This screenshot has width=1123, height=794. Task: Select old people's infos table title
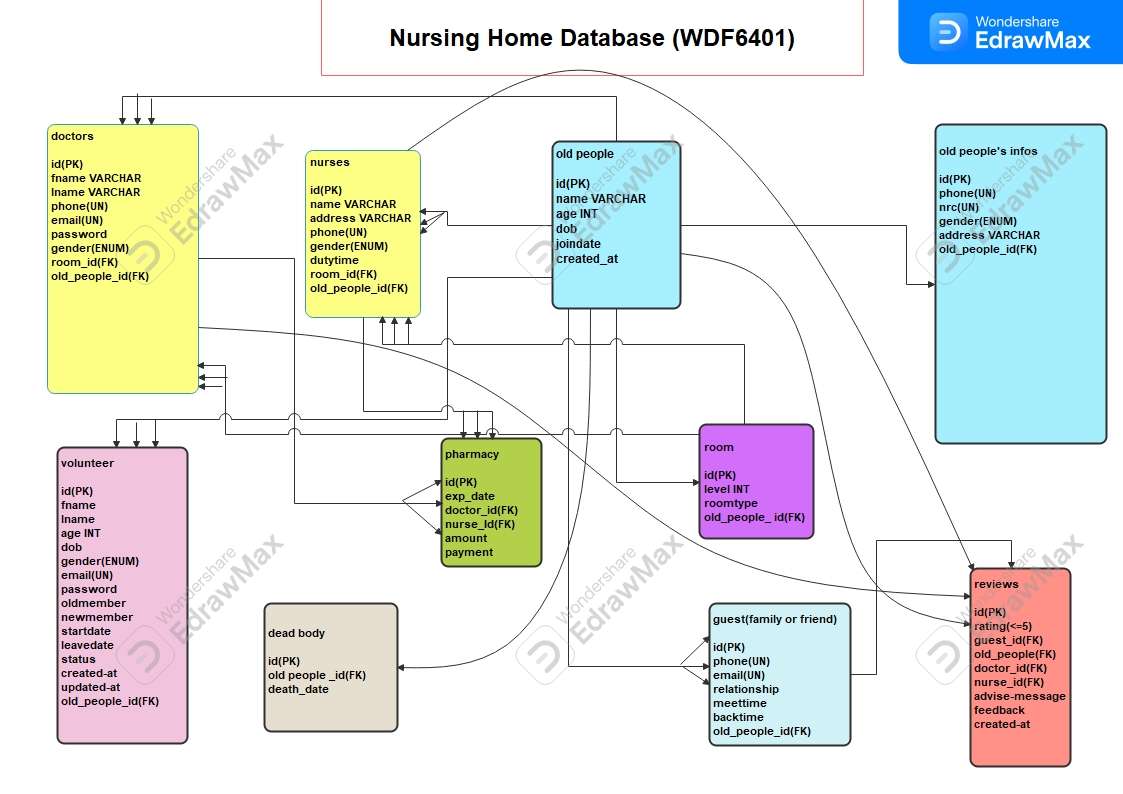[x=988, y=151]
